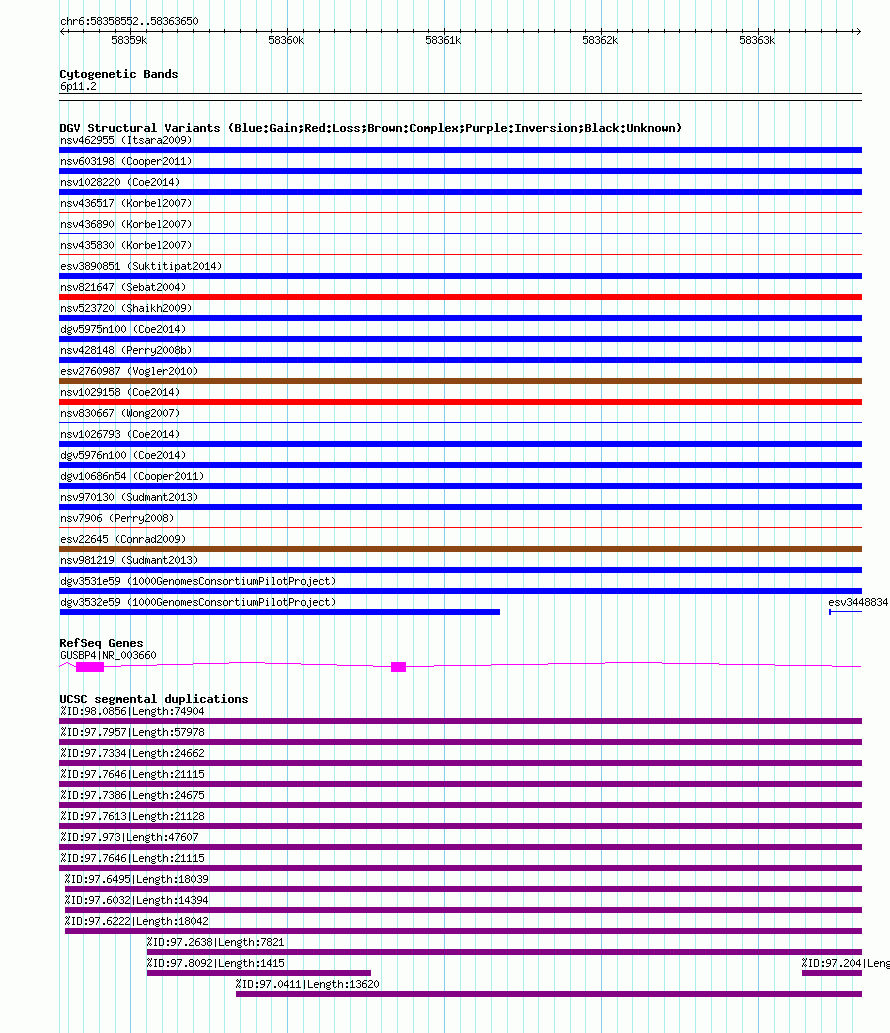Screen dimensions: 890x1033
Task: Click the %ID:97.7957|Length:57978 label
Action: (x=132, y=733)
